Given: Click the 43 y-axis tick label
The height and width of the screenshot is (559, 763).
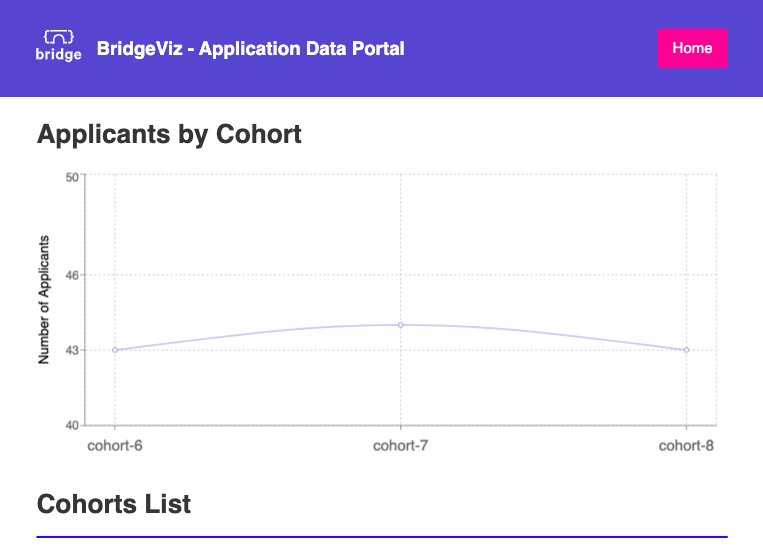Looking at the screenshot, I should (x=72, y=350).
